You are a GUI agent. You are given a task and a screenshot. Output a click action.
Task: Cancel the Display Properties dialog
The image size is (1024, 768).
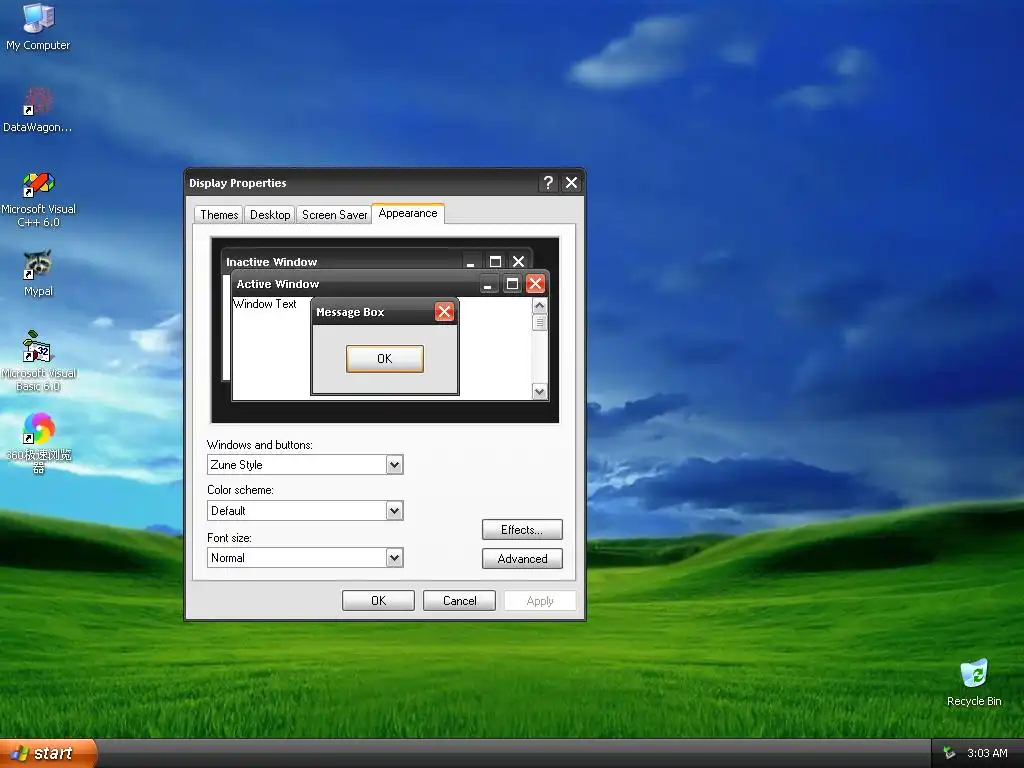pos(459,601)
